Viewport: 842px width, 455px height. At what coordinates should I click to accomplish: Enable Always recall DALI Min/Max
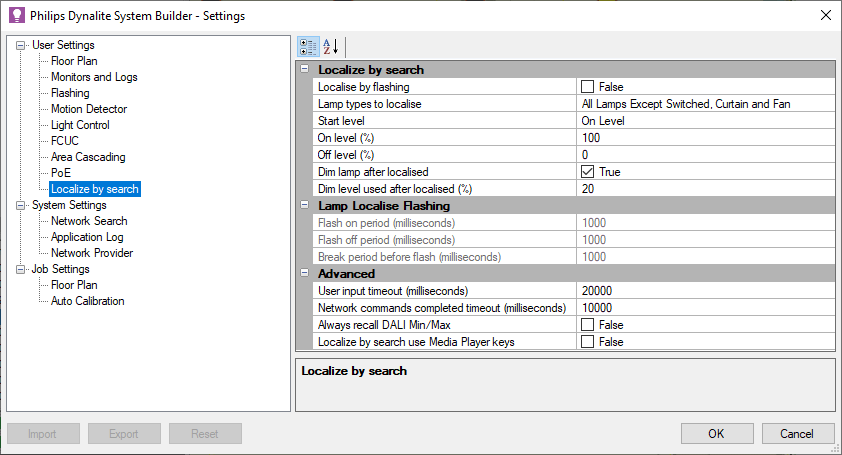click(587, 324)
